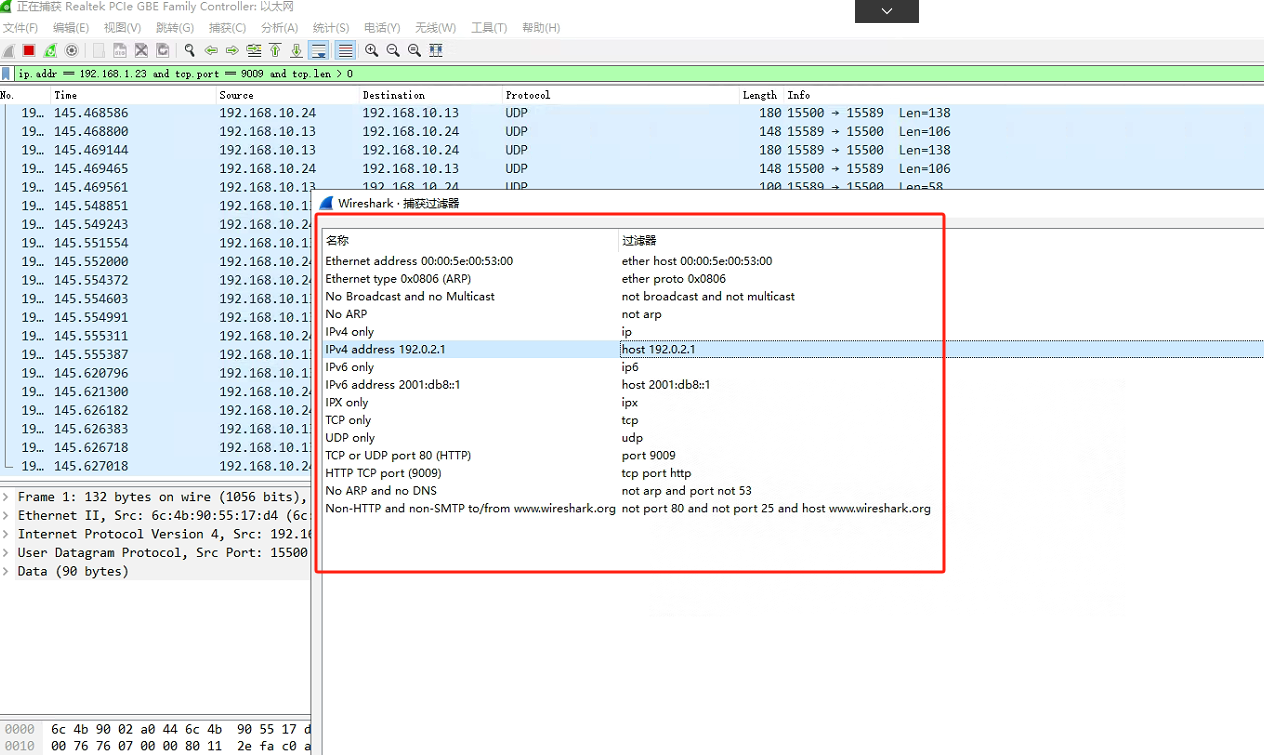Open the 统计(S) menu
This screenshot has width=1264, height=755.
pos(331,28)
